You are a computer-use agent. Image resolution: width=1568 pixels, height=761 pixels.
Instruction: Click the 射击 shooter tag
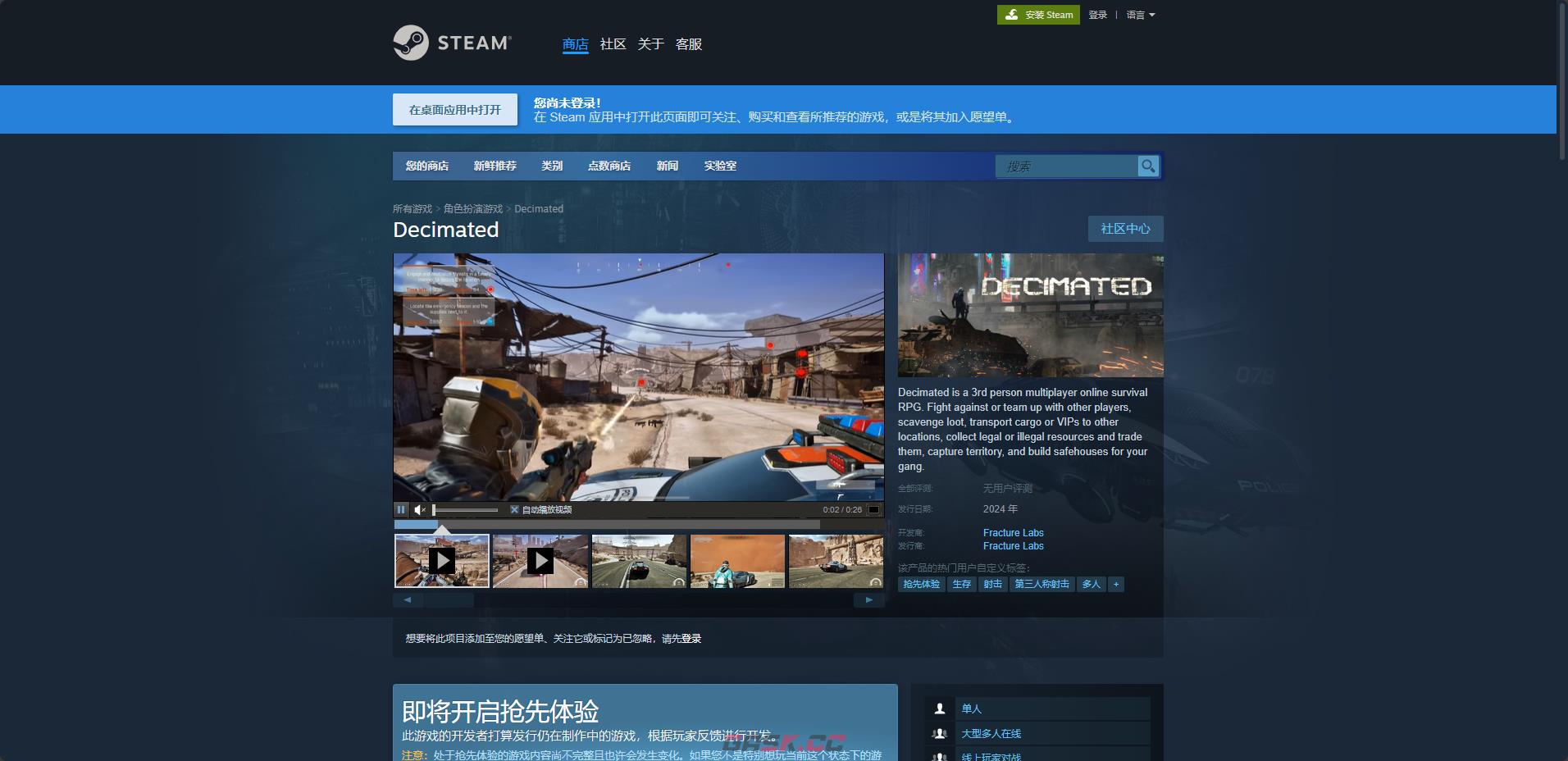[993, 585]
